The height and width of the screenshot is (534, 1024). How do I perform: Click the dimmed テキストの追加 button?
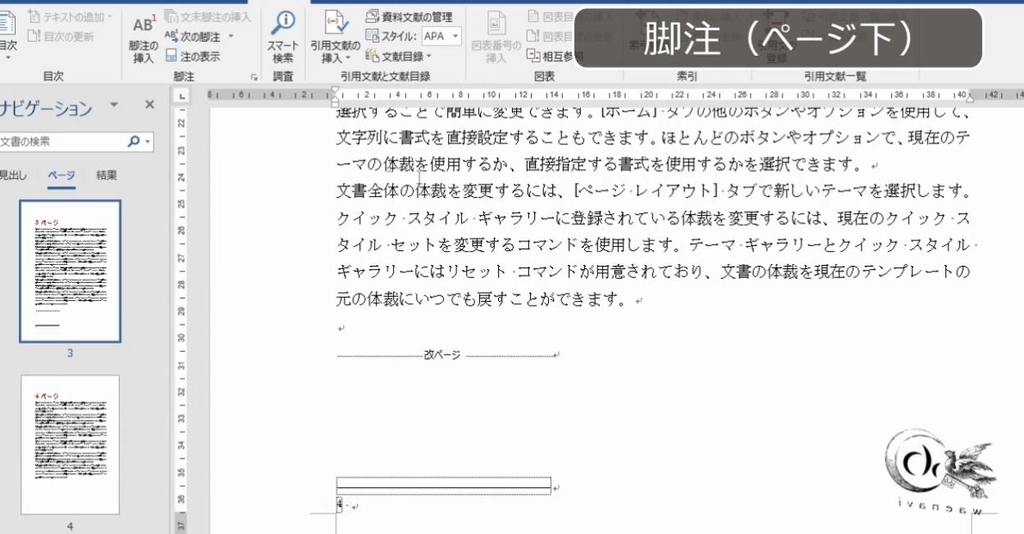69,16
